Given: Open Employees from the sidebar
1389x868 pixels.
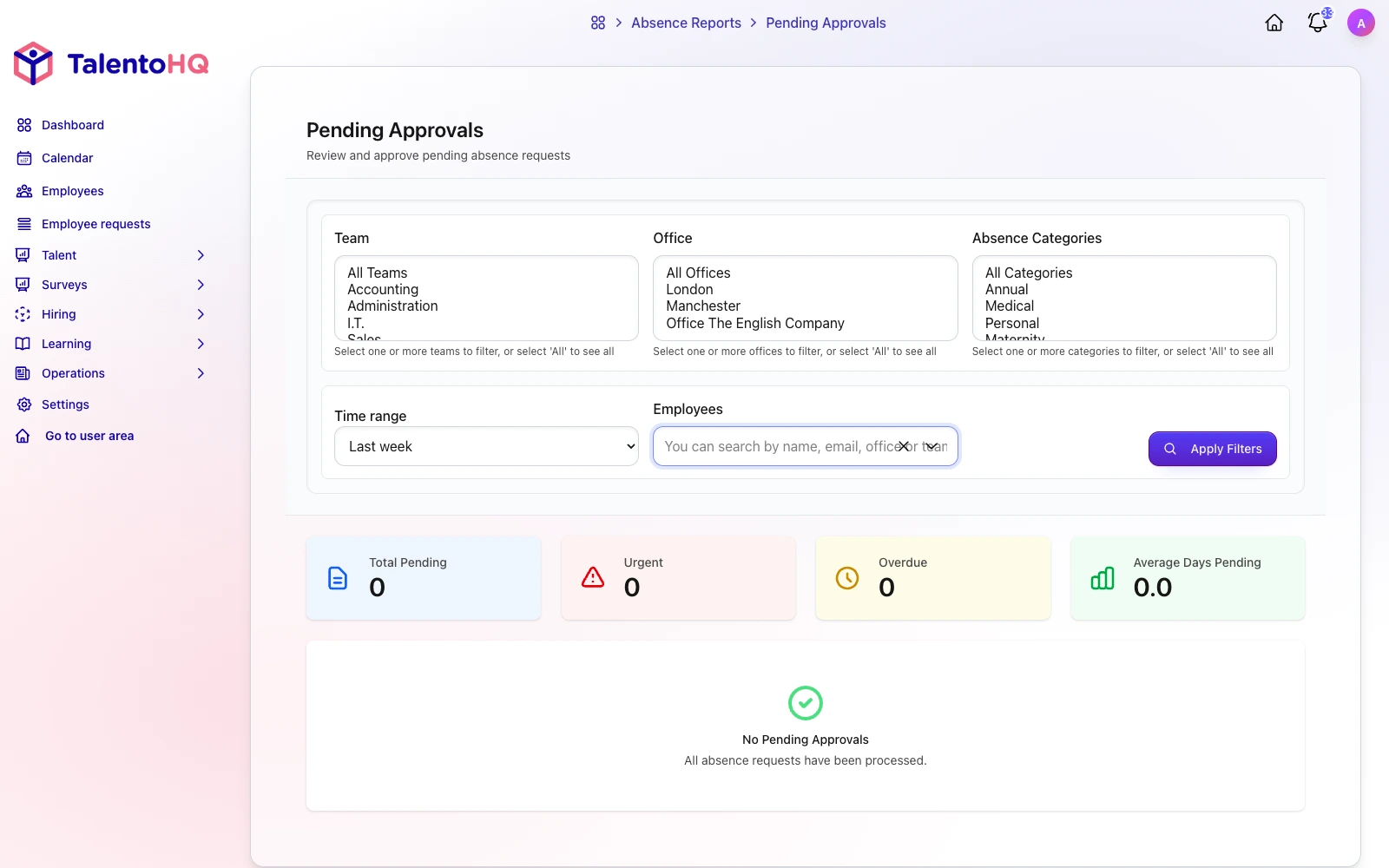Looking at the screenshot, I should (x=73, y=191).
